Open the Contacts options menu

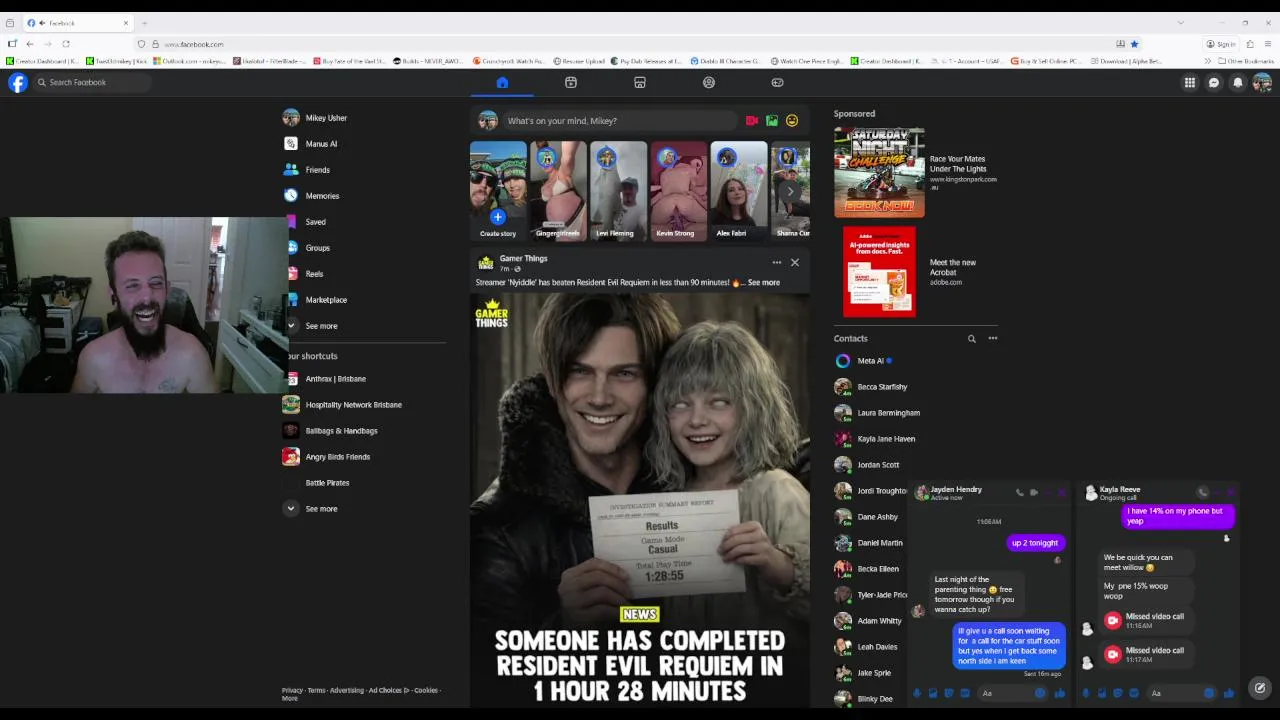point(993,339)
